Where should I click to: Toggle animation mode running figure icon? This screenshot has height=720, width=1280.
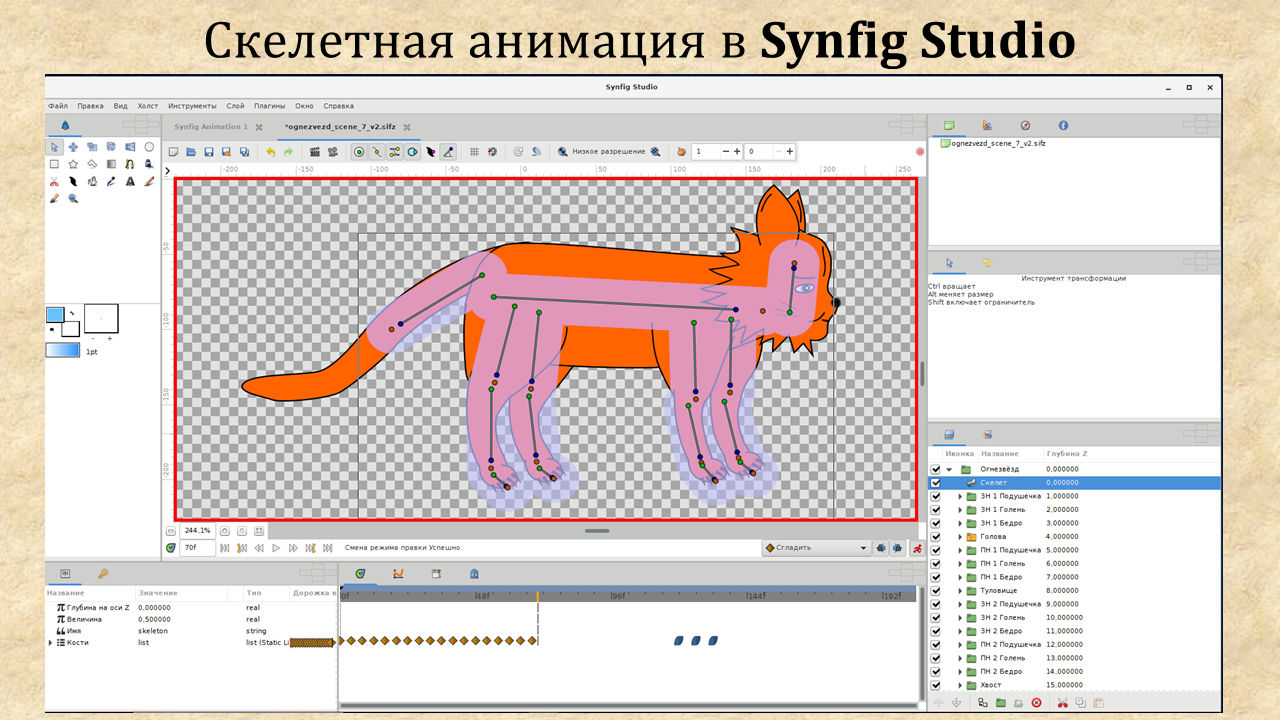[x=916, y=548]
